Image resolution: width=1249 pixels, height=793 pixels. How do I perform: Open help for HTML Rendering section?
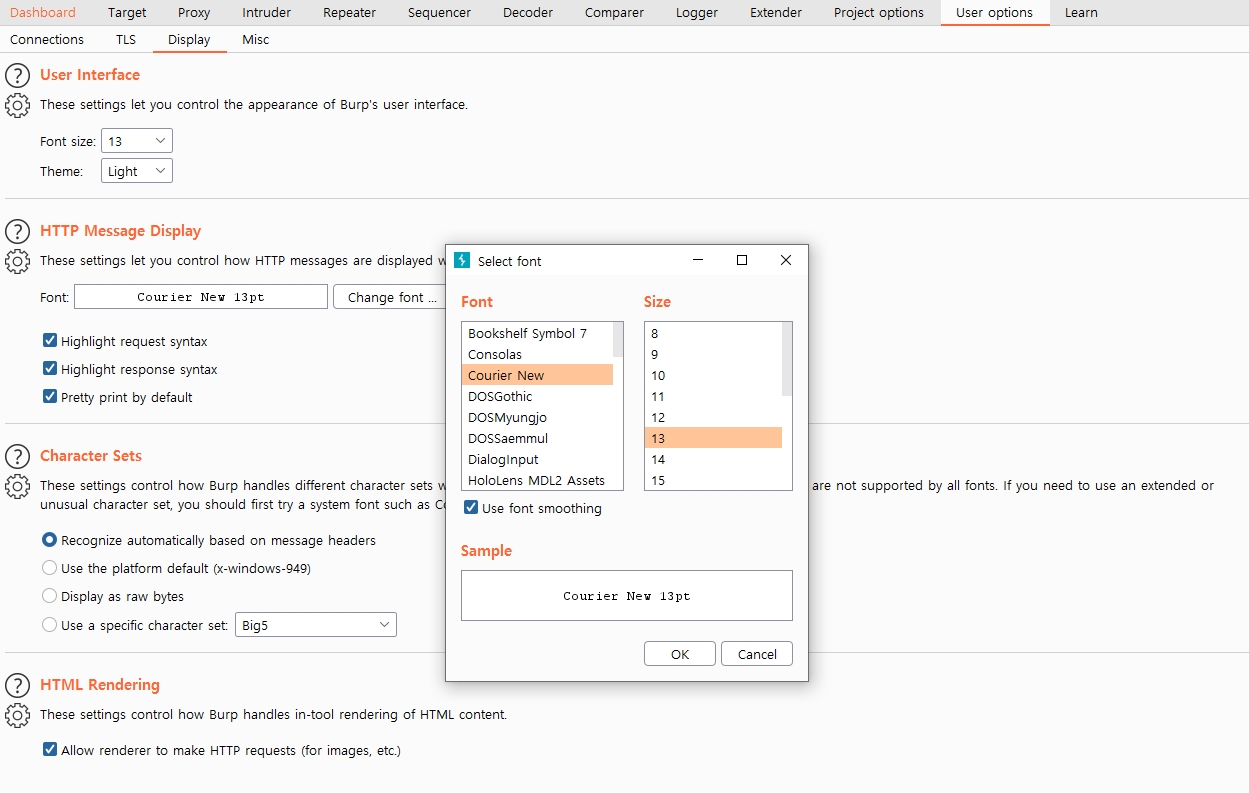(x=17, y=685)
